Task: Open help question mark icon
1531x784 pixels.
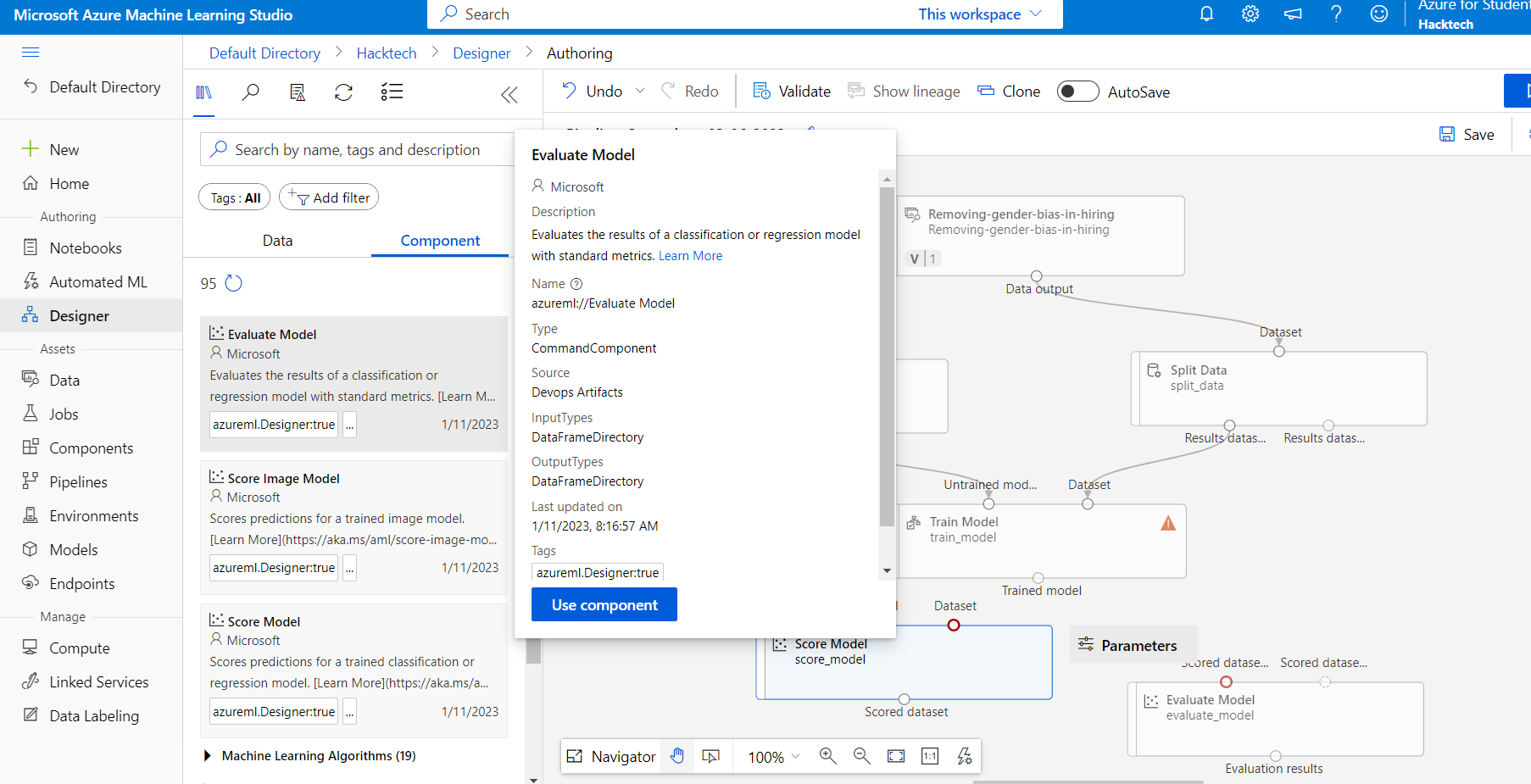Action: (x=1336, y=14)
